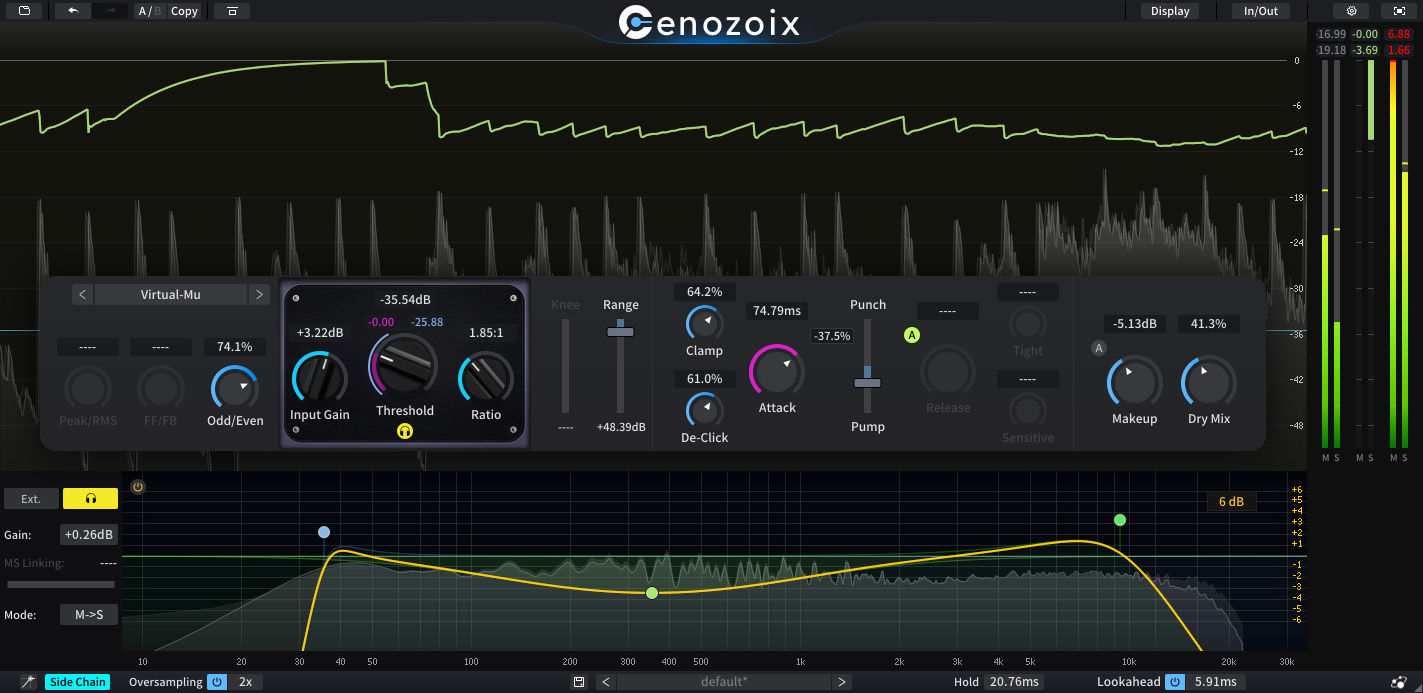Click the Makeup knob
The image size is (1423, 693).
1134,382
